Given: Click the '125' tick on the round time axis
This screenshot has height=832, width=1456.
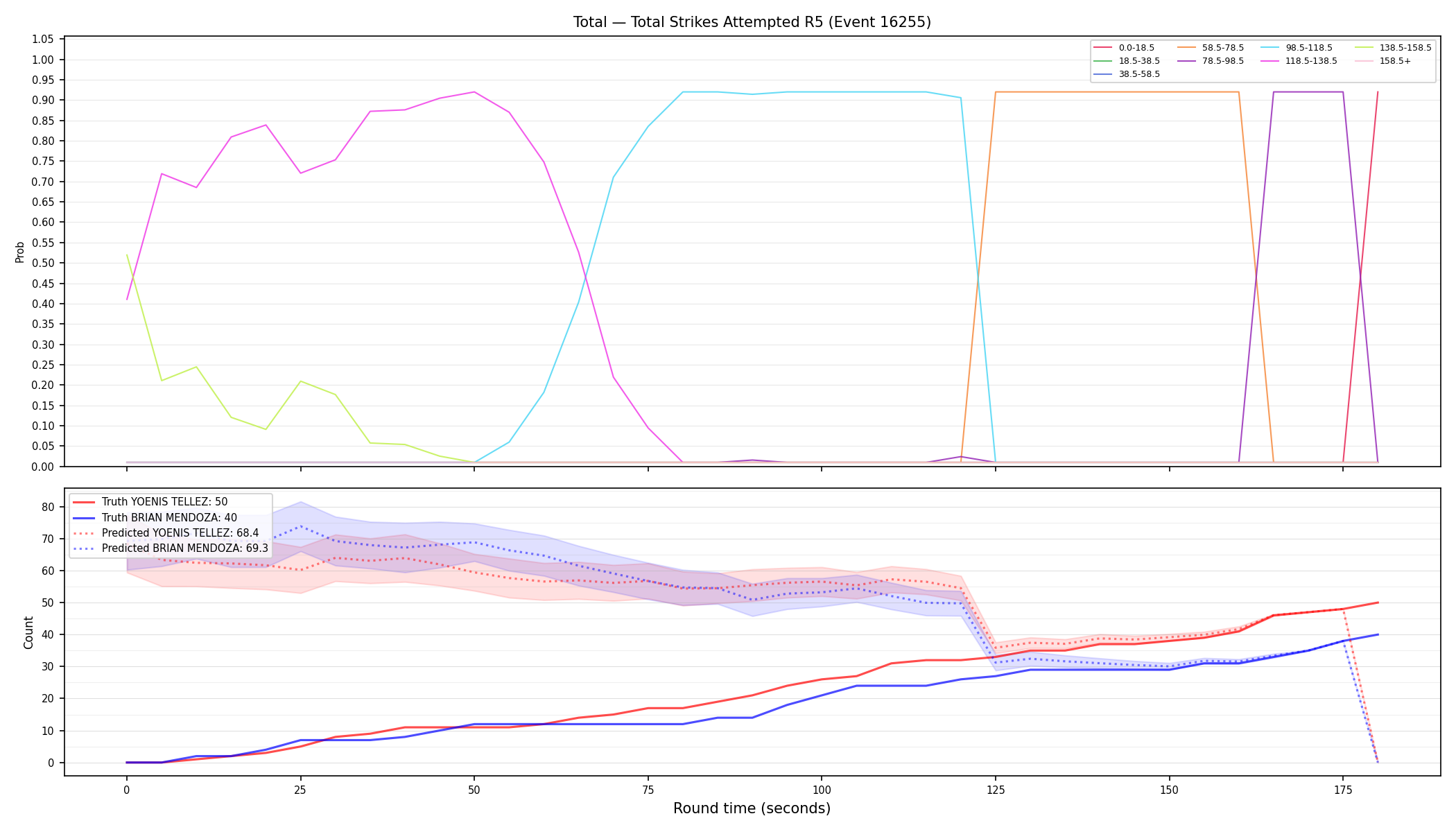Looking at the screenshot, I should (996, 790).
